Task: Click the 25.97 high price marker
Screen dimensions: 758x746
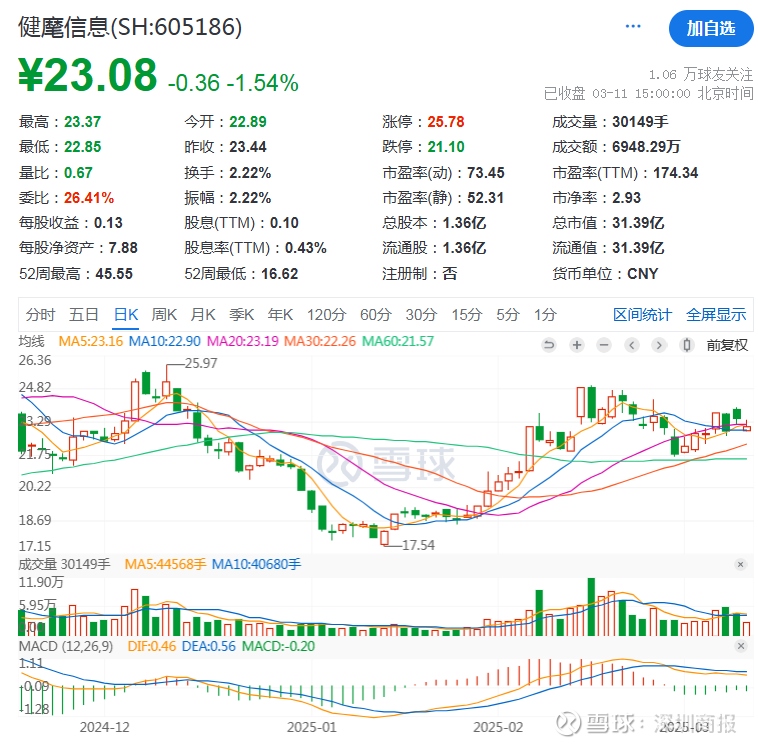Action: [x=201, y=363]
